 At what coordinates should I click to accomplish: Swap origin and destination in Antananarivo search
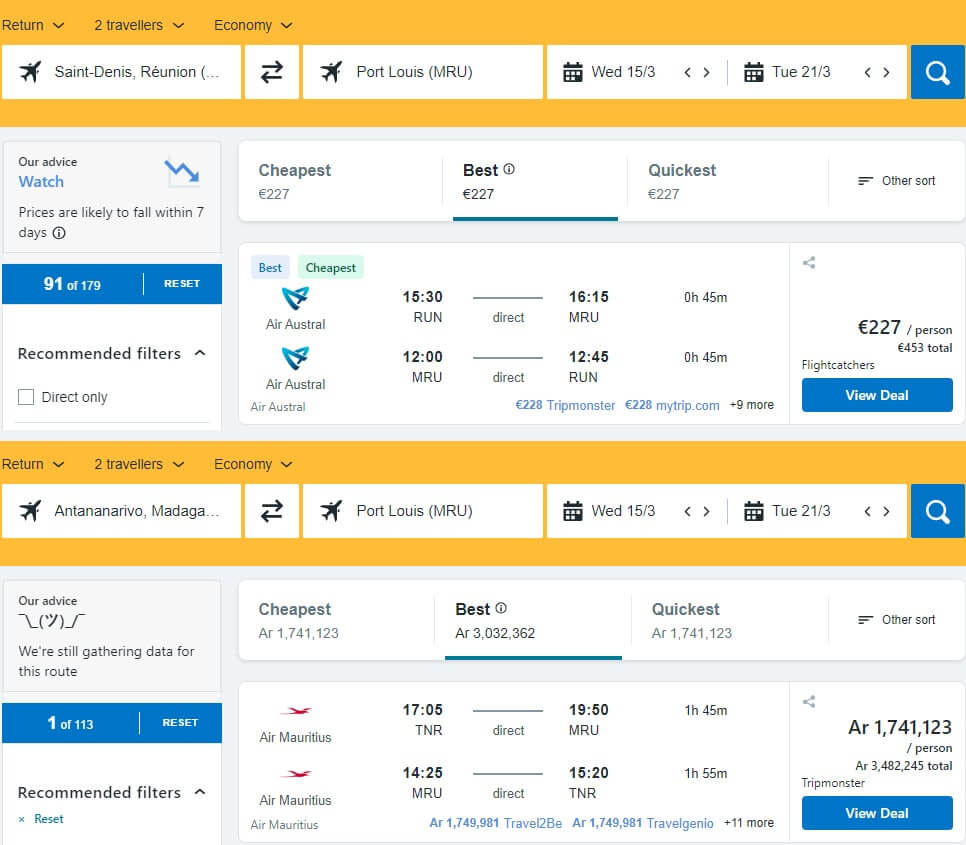tap(272, 511)
